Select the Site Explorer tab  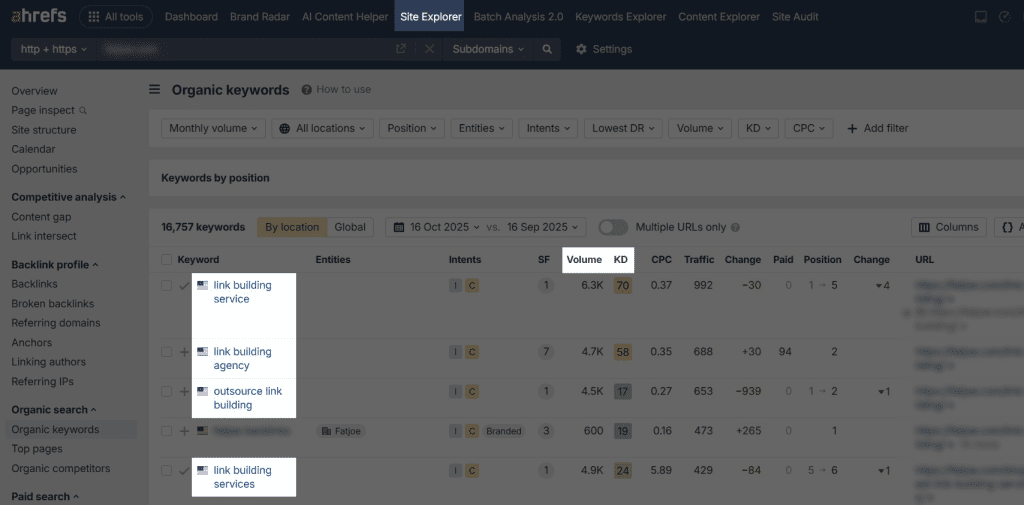point(431,17)
